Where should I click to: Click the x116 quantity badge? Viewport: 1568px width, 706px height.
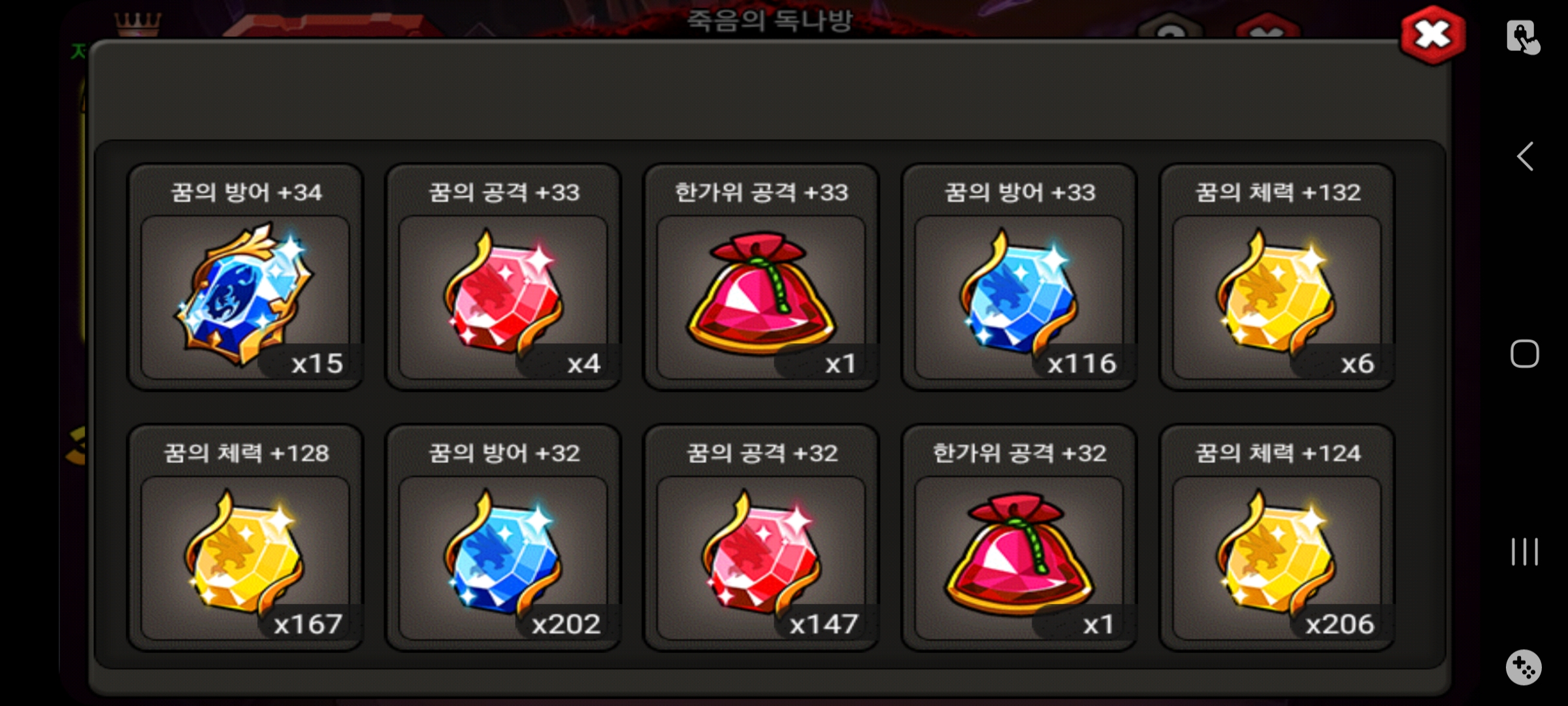(x=1081, y=363)
